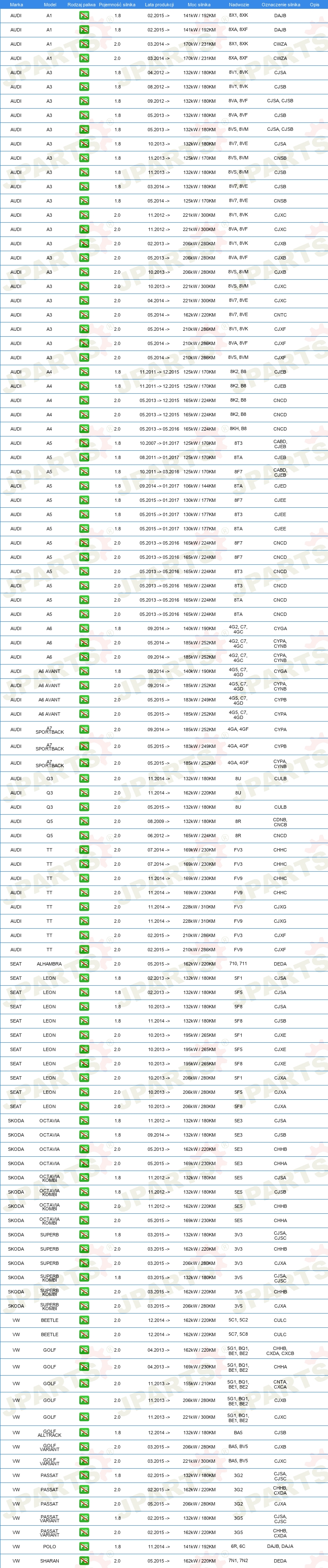
Task: Click the Opis column header
Action: pos(315,4)
